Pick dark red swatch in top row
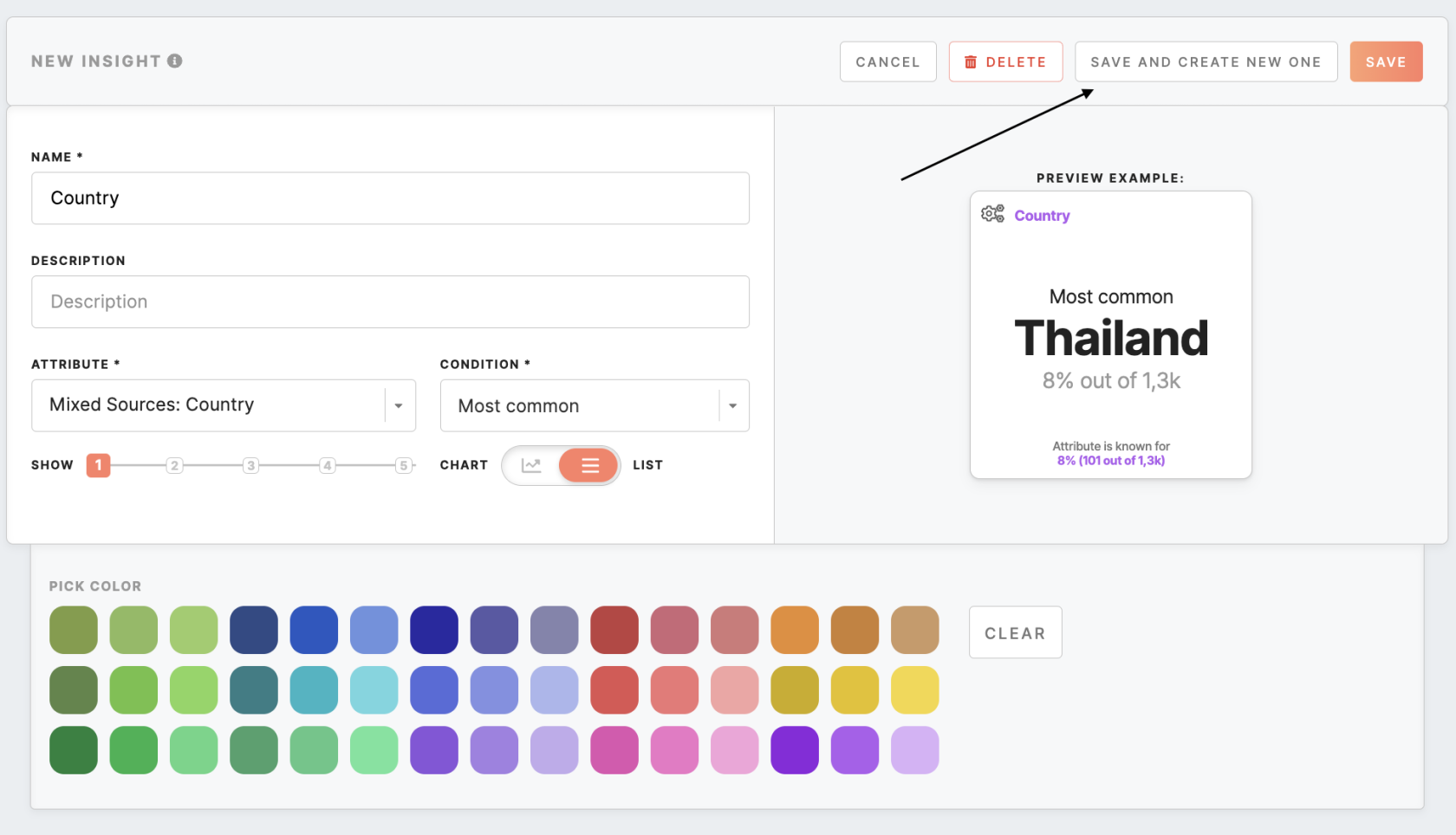The height and width of the screenshot is (835, 1456). coord(614,630)
